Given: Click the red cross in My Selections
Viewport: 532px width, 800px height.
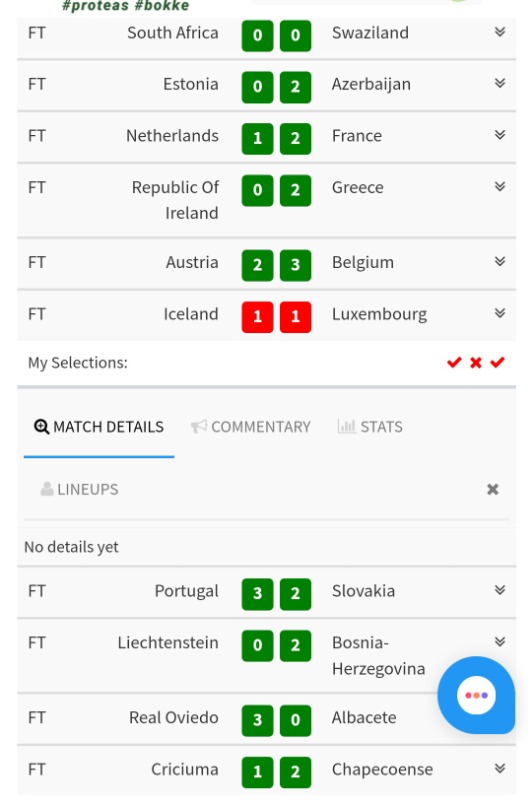Looking at the screenshot, I should tap(476, 362).
